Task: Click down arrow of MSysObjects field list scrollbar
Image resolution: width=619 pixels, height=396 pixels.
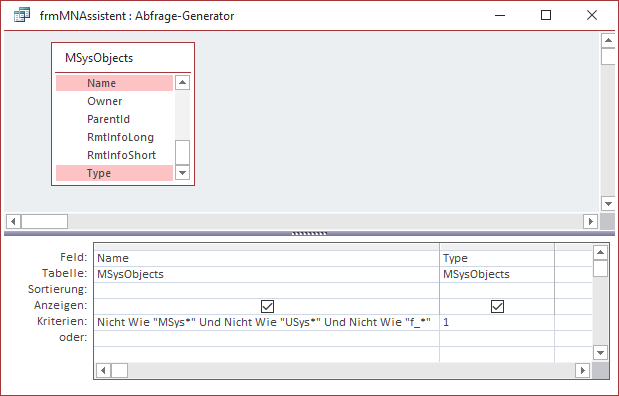Action: click(x=182, y=173)
